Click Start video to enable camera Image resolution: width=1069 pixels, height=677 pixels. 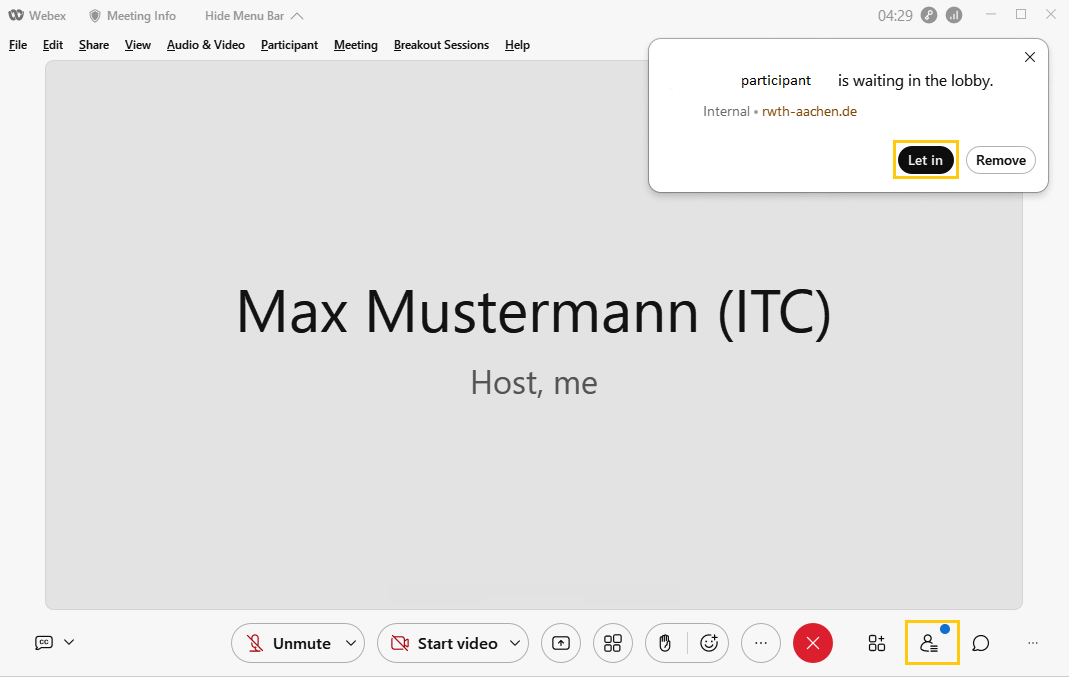coord(444,643)
